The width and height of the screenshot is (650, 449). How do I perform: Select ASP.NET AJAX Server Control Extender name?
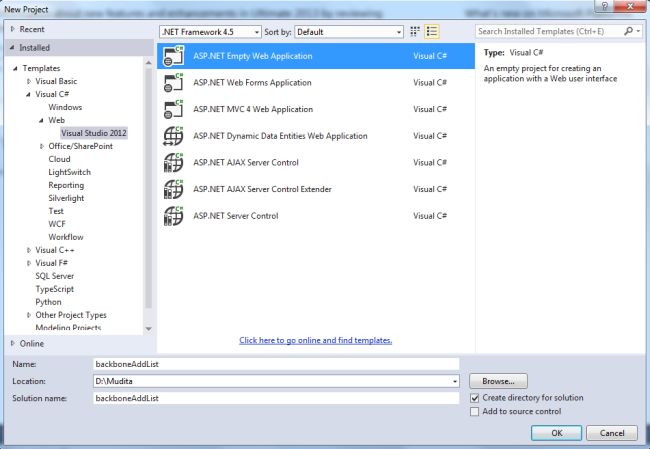coord(262,189)
